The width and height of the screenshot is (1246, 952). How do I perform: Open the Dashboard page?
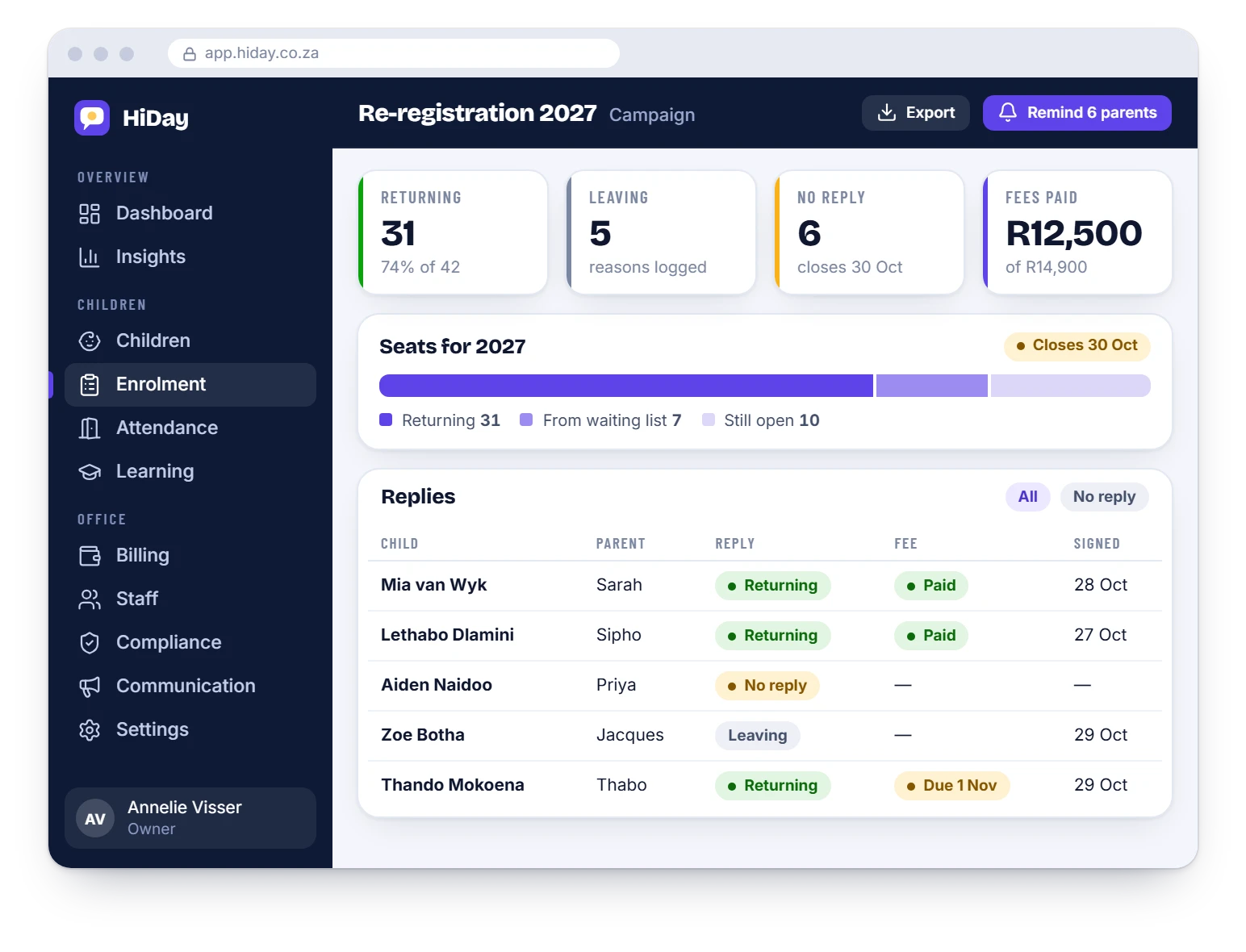click(x=190, y=213)
